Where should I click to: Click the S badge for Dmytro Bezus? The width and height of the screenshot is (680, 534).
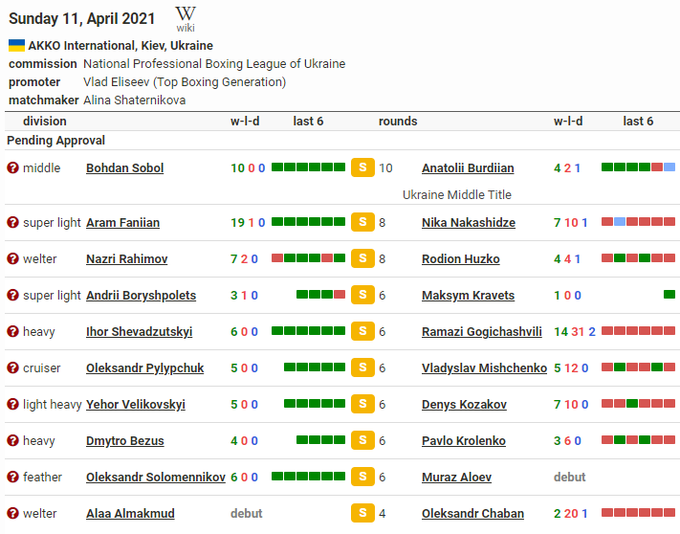[x=363, y=441]
